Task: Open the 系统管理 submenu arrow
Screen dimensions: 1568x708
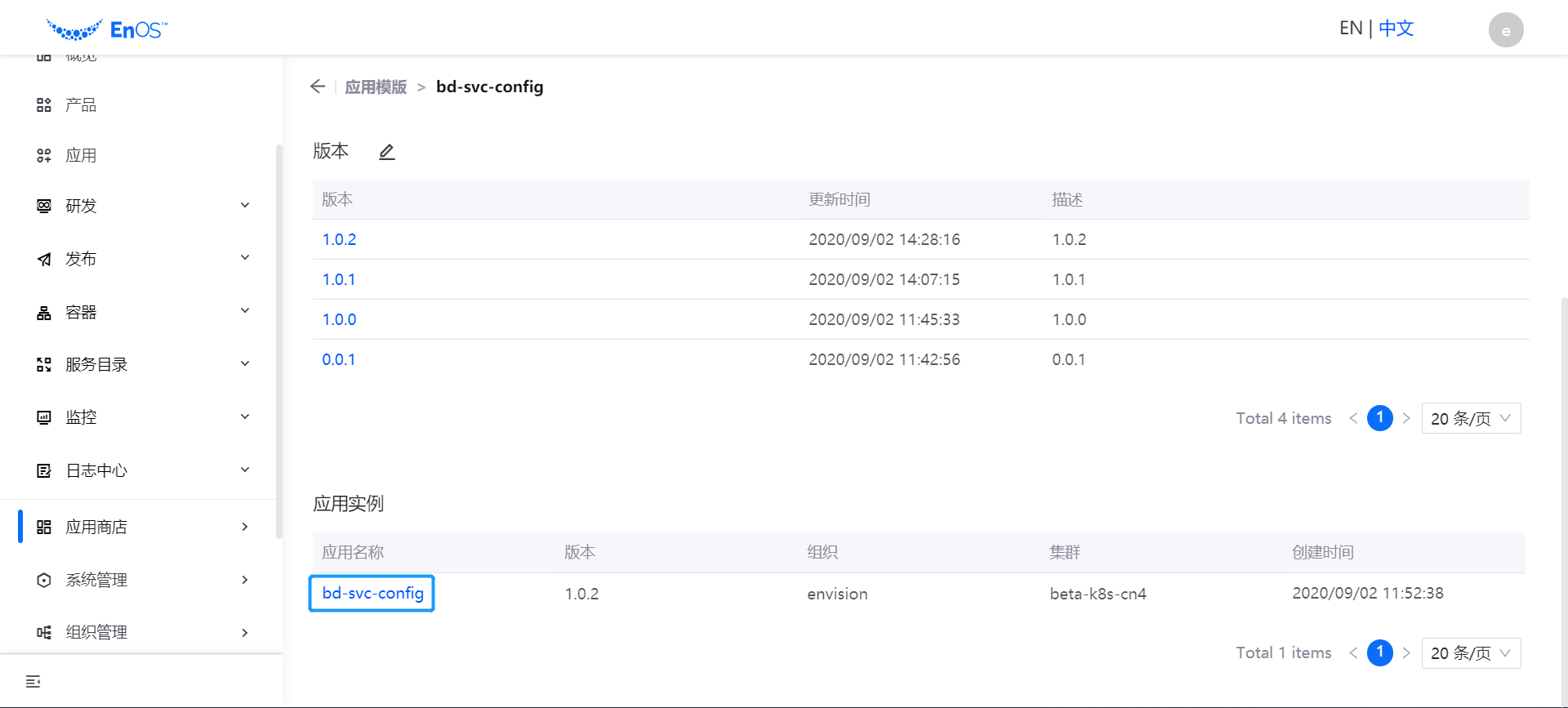Action: tap(245, 580)
